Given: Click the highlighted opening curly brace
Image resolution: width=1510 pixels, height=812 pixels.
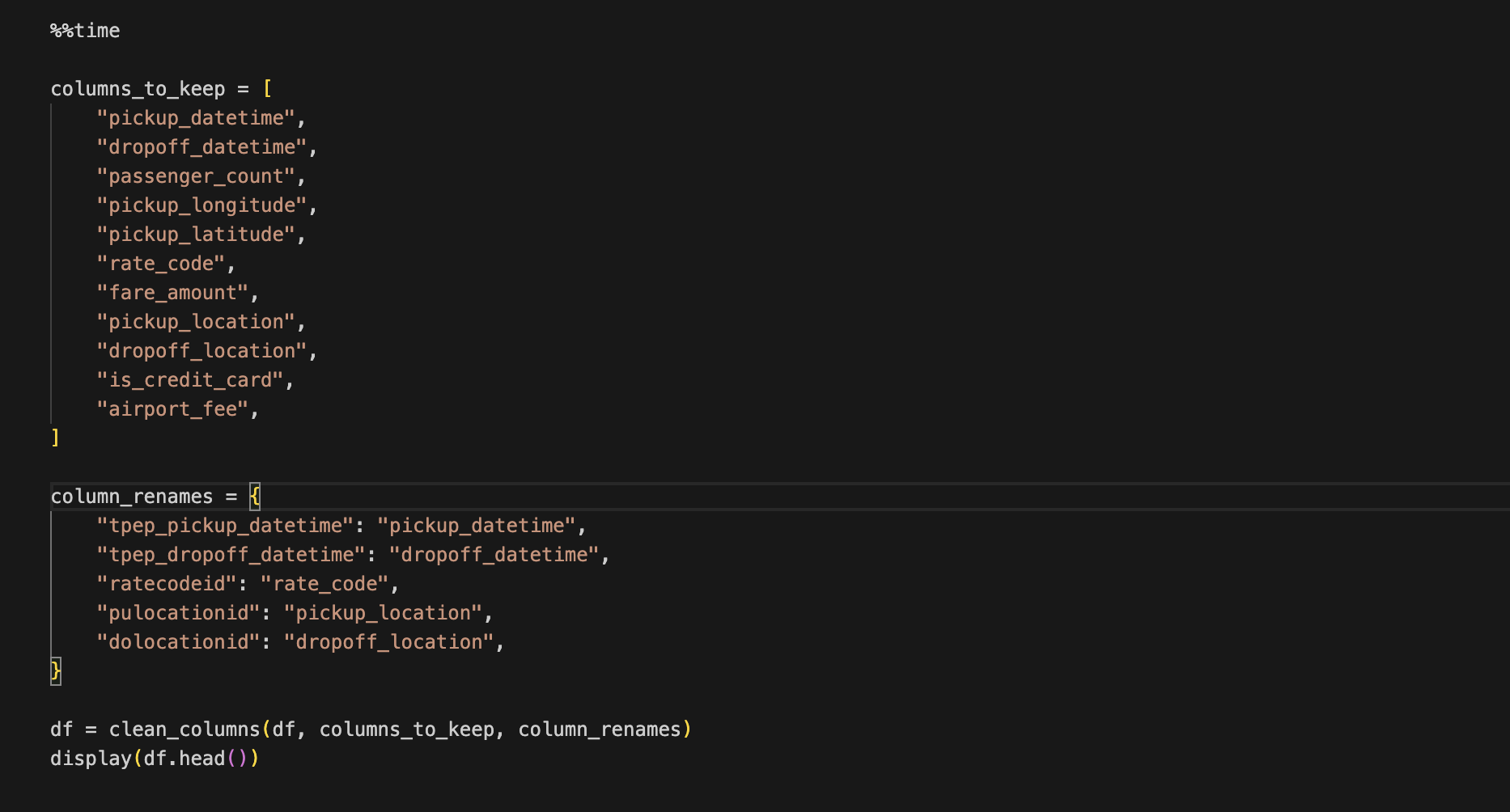Looking at the screenshot, I should click(x=255, y=497).
